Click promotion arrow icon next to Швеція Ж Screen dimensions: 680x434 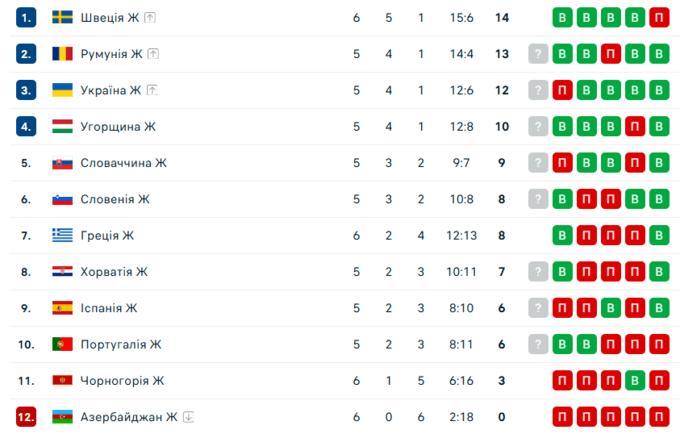click(x=150, y=18)
